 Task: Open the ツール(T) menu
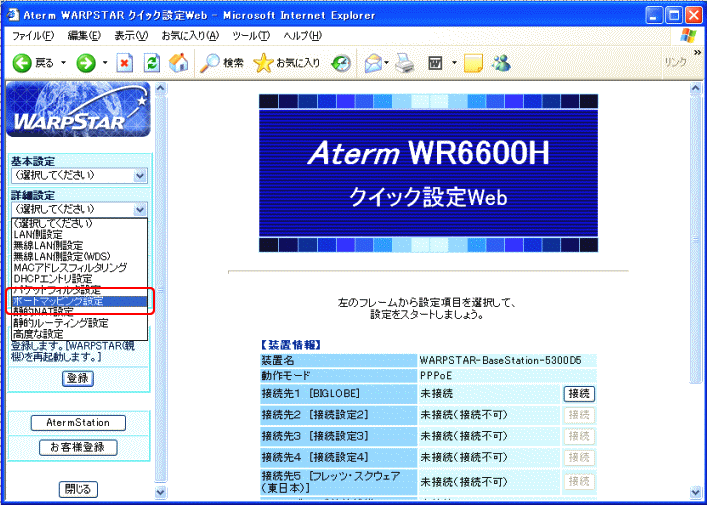(x=250, y=35)
